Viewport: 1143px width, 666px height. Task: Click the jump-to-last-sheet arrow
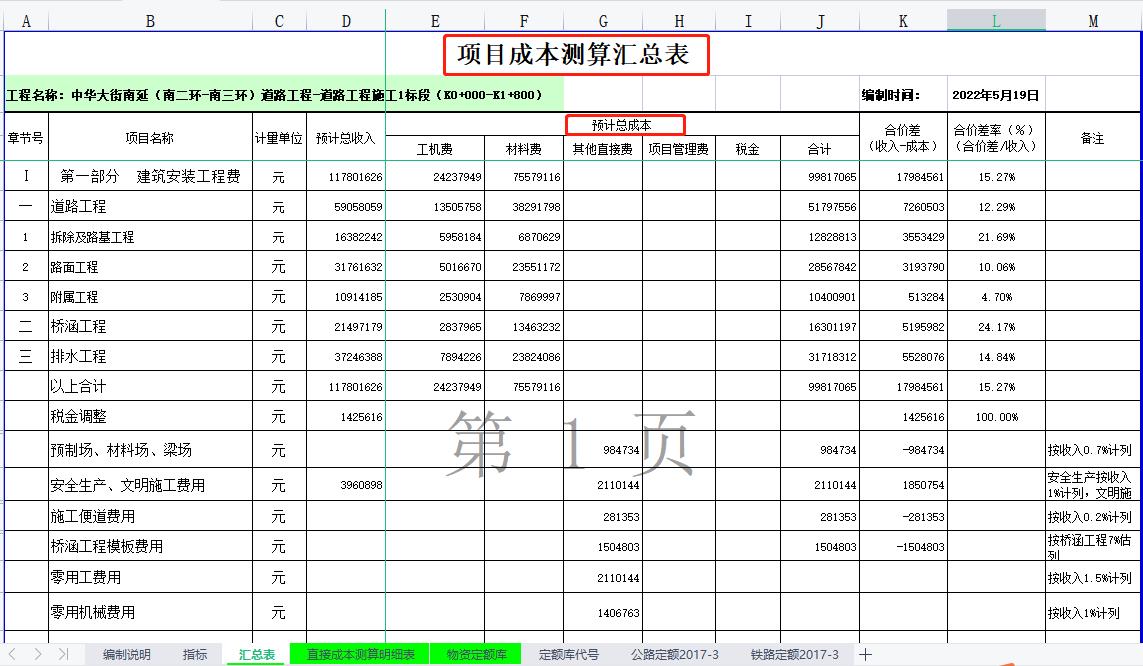[62, 655]
